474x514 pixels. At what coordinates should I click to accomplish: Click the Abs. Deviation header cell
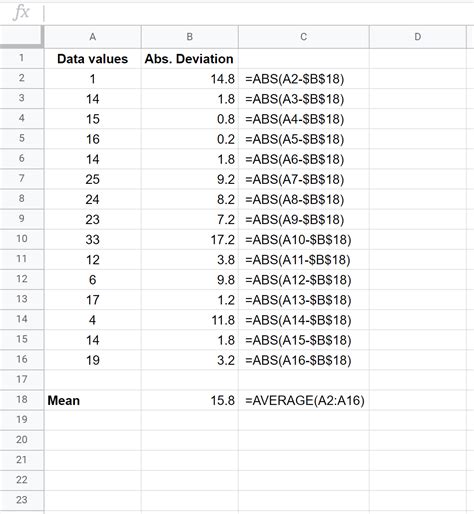190,59
